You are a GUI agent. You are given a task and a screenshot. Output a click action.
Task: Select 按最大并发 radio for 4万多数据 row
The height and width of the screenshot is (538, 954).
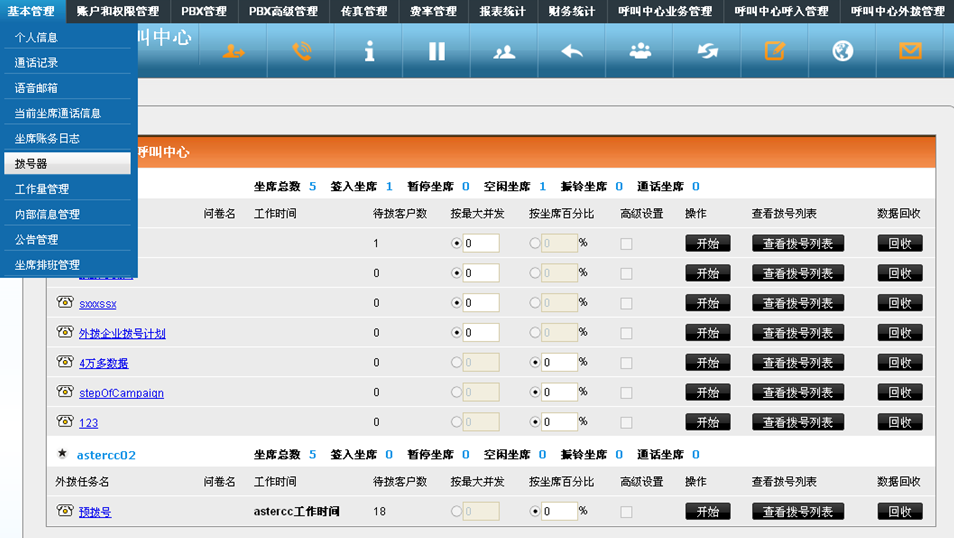click(x=457, y=363)
